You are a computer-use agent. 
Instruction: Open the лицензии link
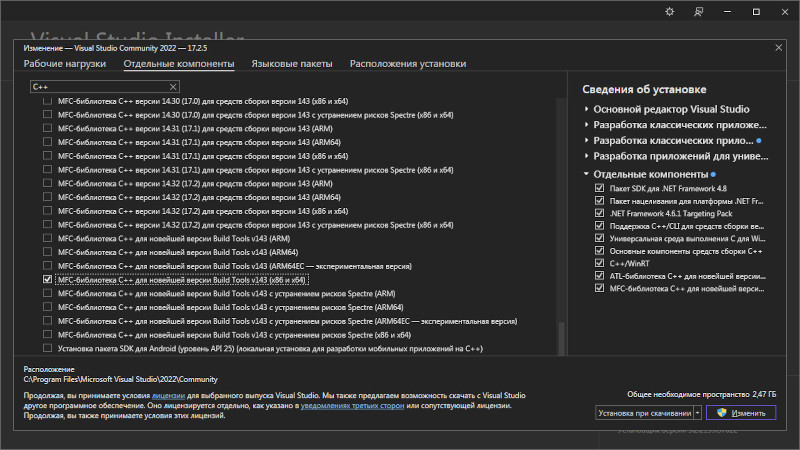(x=168, y=395)
